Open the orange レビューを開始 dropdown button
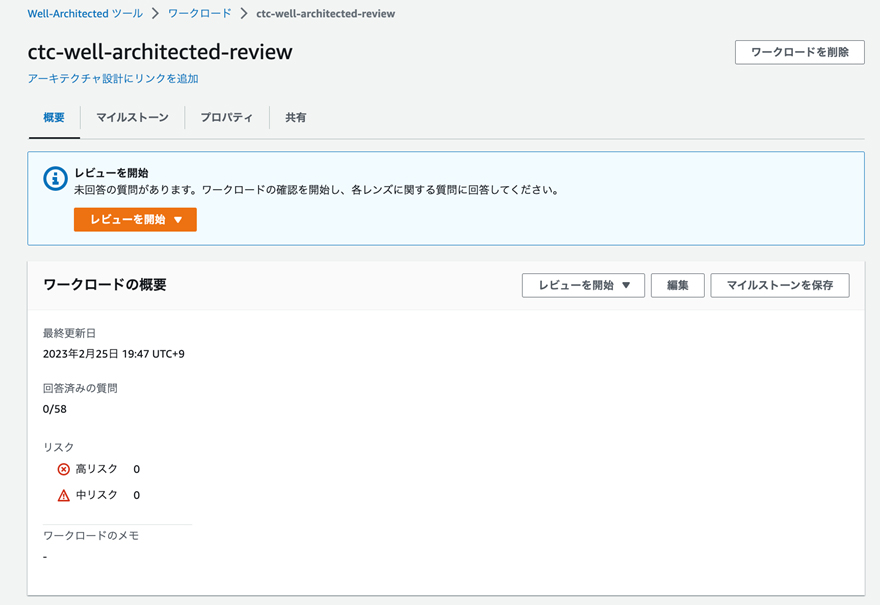Image resolution: width=880 pixels, height=605 pixels. pyautogui.click(x=135, y=219)
